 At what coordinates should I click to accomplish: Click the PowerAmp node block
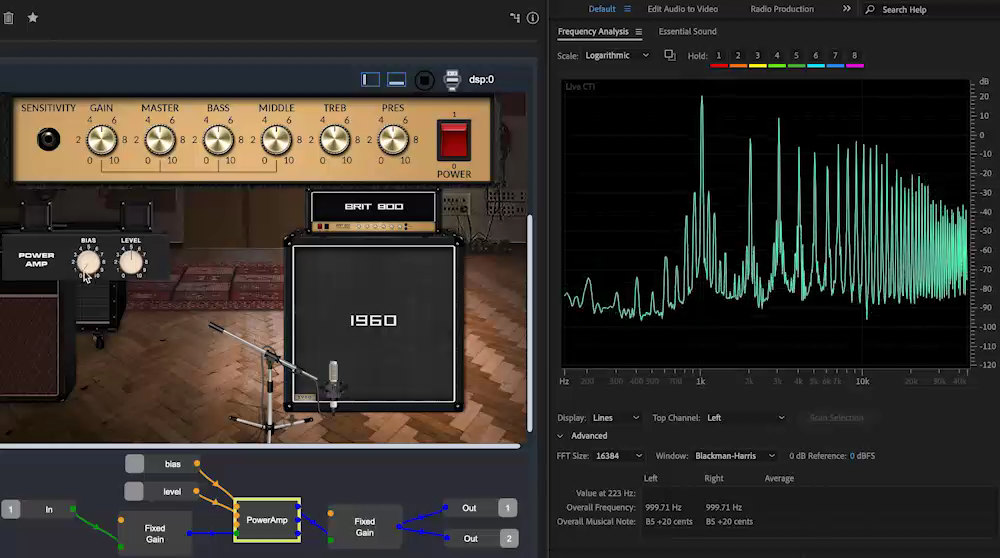tap(267, 520)
